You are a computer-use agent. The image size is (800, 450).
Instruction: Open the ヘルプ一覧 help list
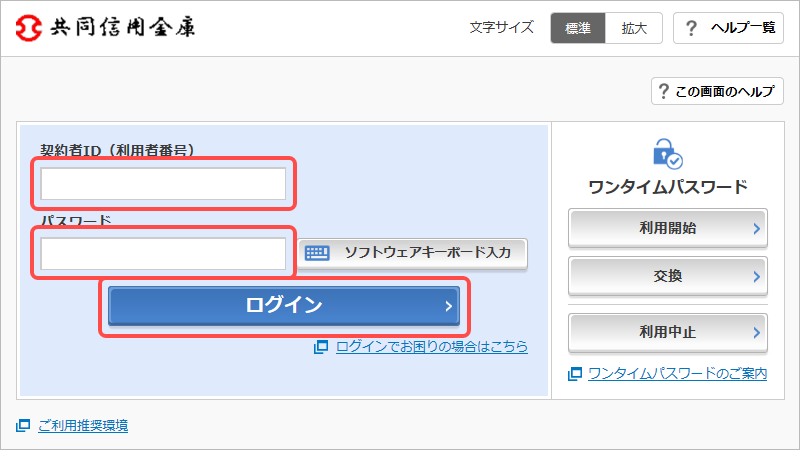pos(728,28)
